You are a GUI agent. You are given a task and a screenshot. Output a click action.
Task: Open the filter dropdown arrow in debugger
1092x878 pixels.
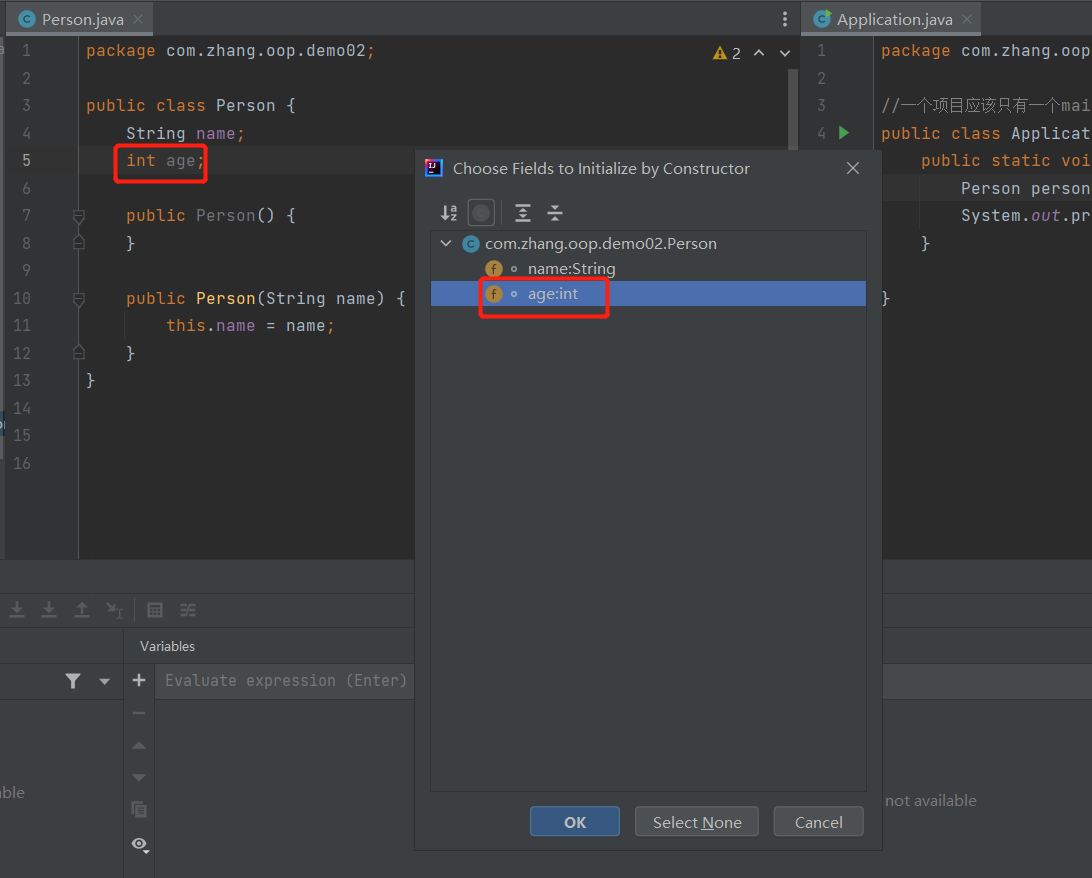pyautogui.click(x=104, y=681)
